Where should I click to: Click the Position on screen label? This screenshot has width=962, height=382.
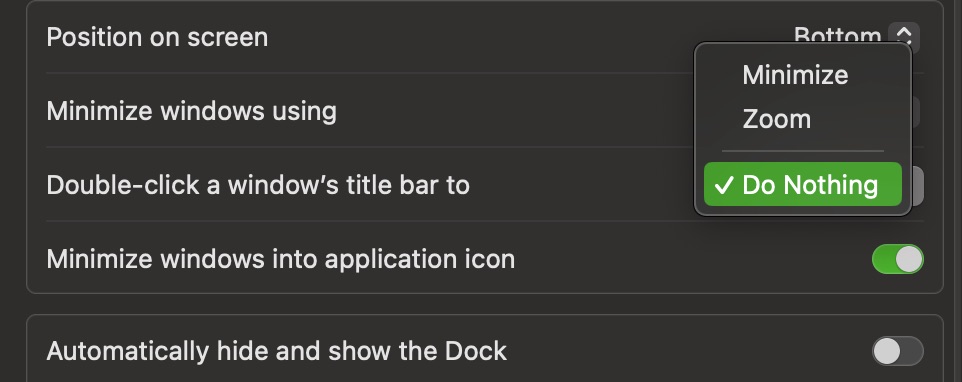pyautogui.click(x=157, y=37)
